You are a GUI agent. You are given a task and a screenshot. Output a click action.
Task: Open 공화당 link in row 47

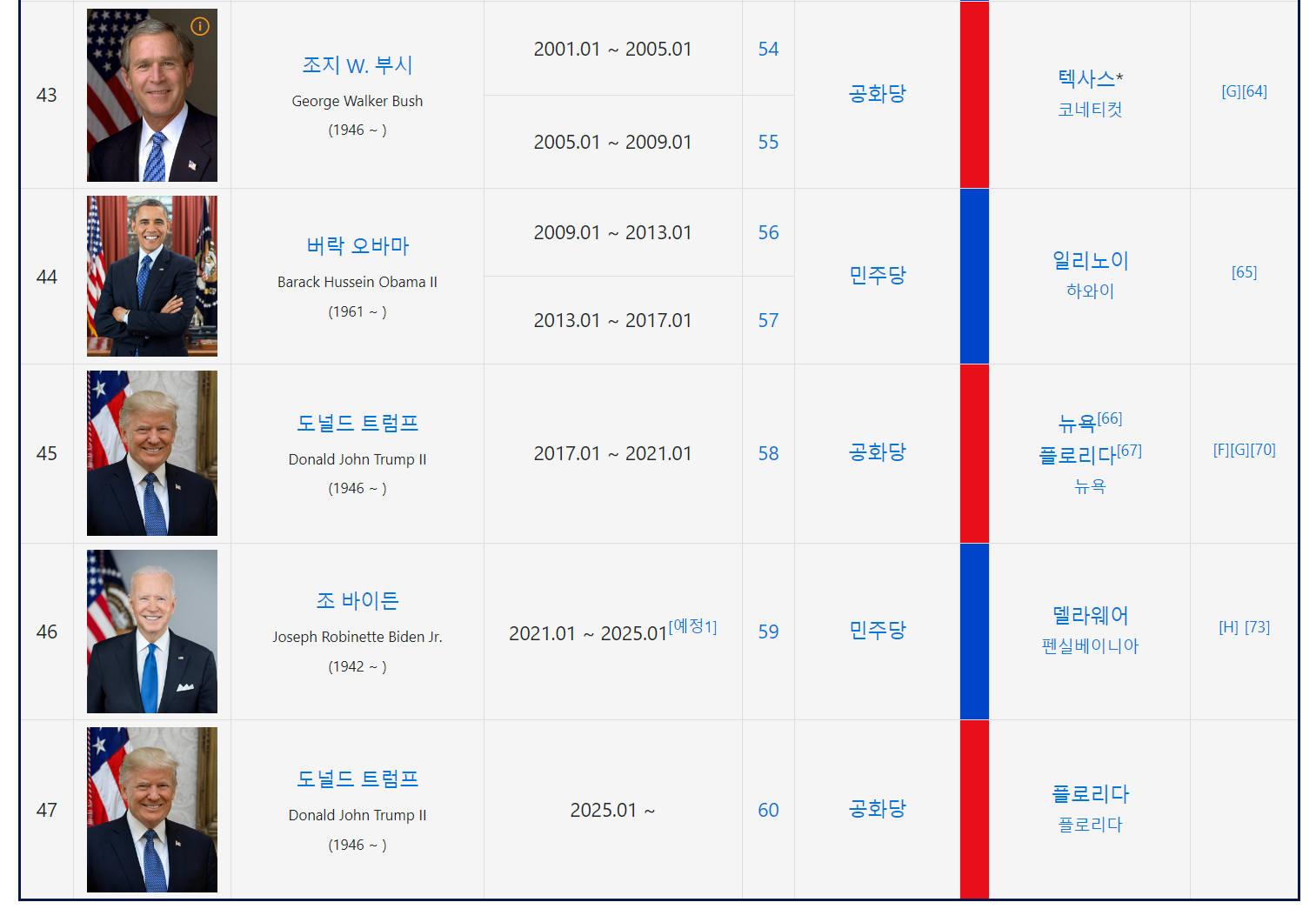(878, 809)
